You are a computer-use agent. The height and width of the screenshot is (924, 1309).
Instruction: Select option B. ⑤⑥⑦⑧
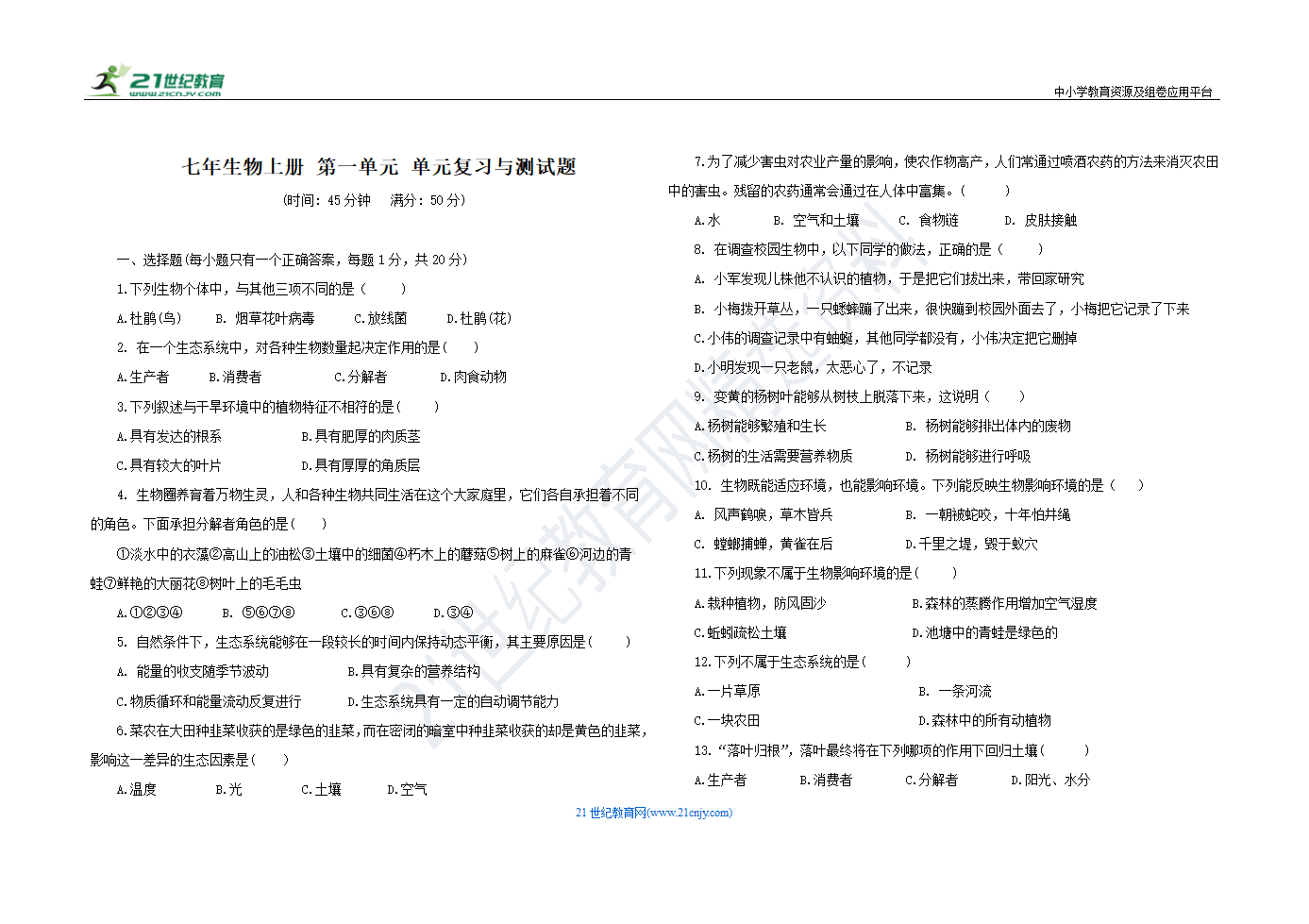coord(259,613)
